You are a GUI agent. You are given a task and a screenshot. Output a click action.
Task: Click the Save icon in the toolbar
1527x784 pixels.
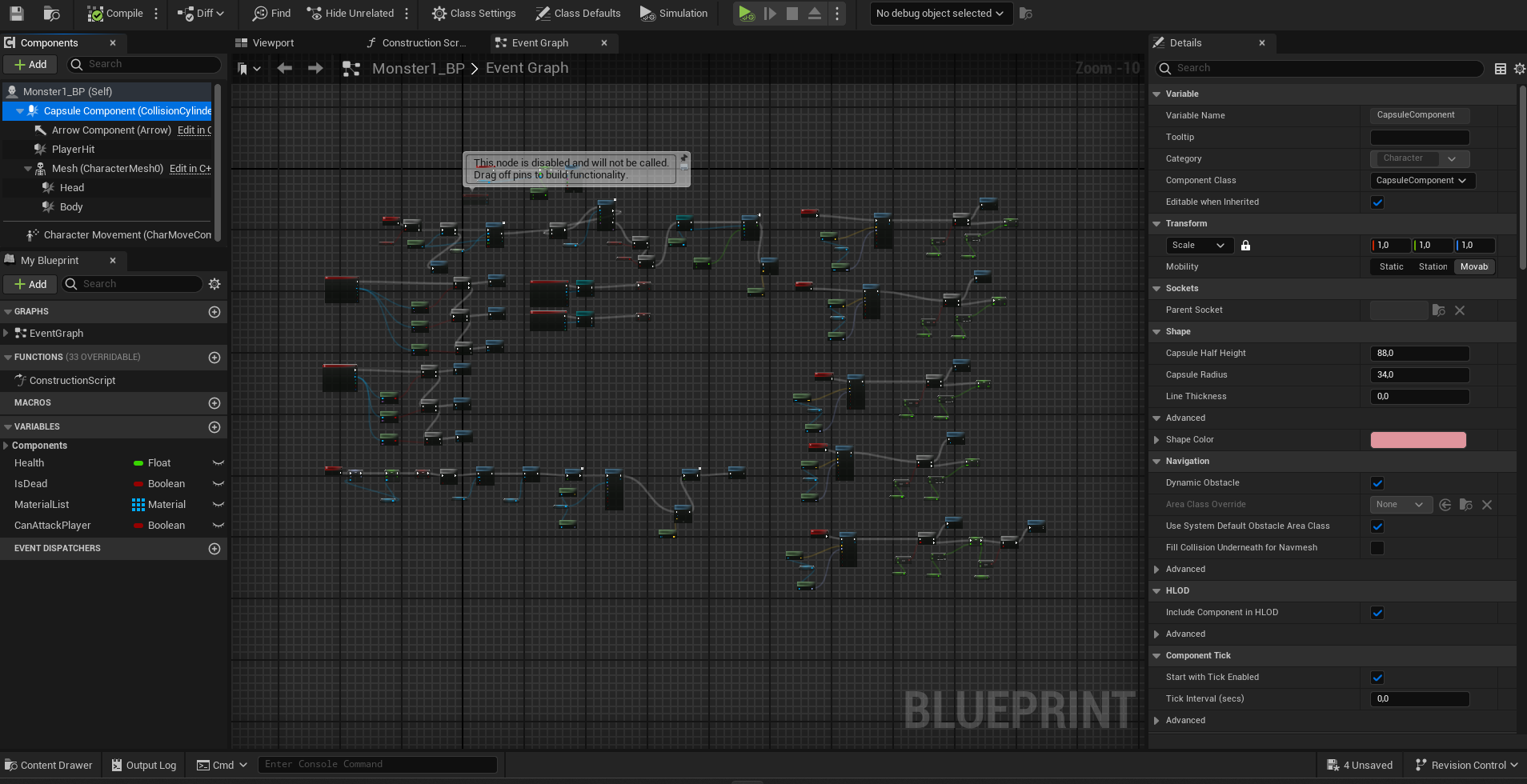[16, 14]
